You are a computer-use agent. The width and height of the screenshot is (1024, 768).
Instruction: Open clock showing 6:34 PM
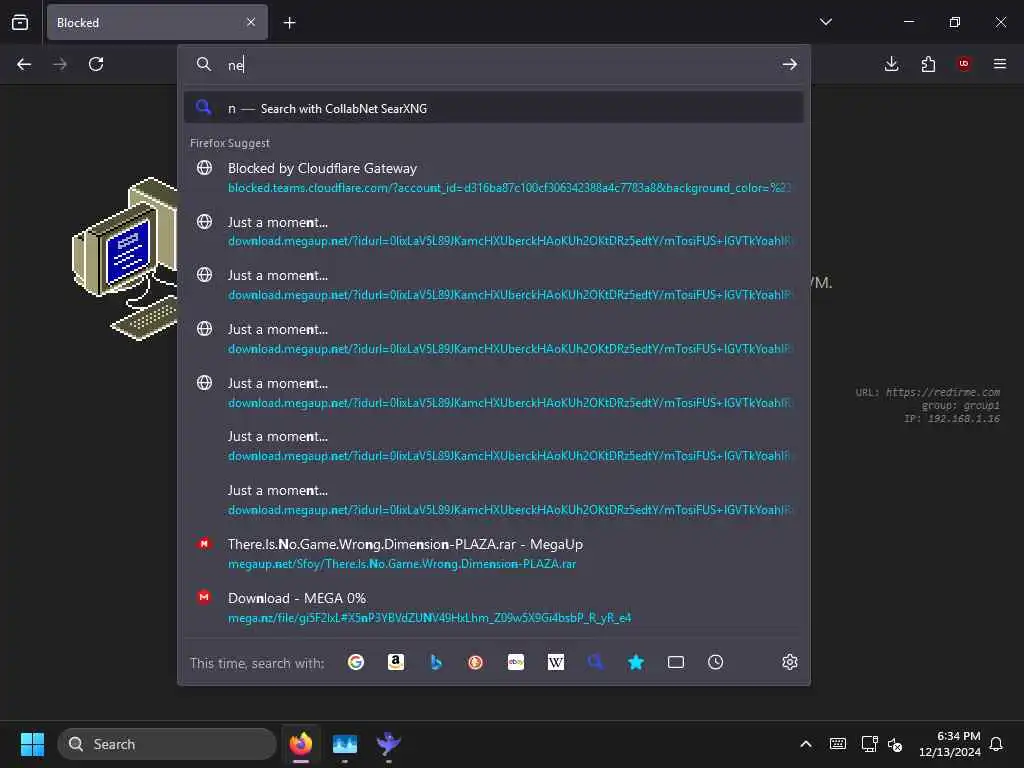point(950,744)
